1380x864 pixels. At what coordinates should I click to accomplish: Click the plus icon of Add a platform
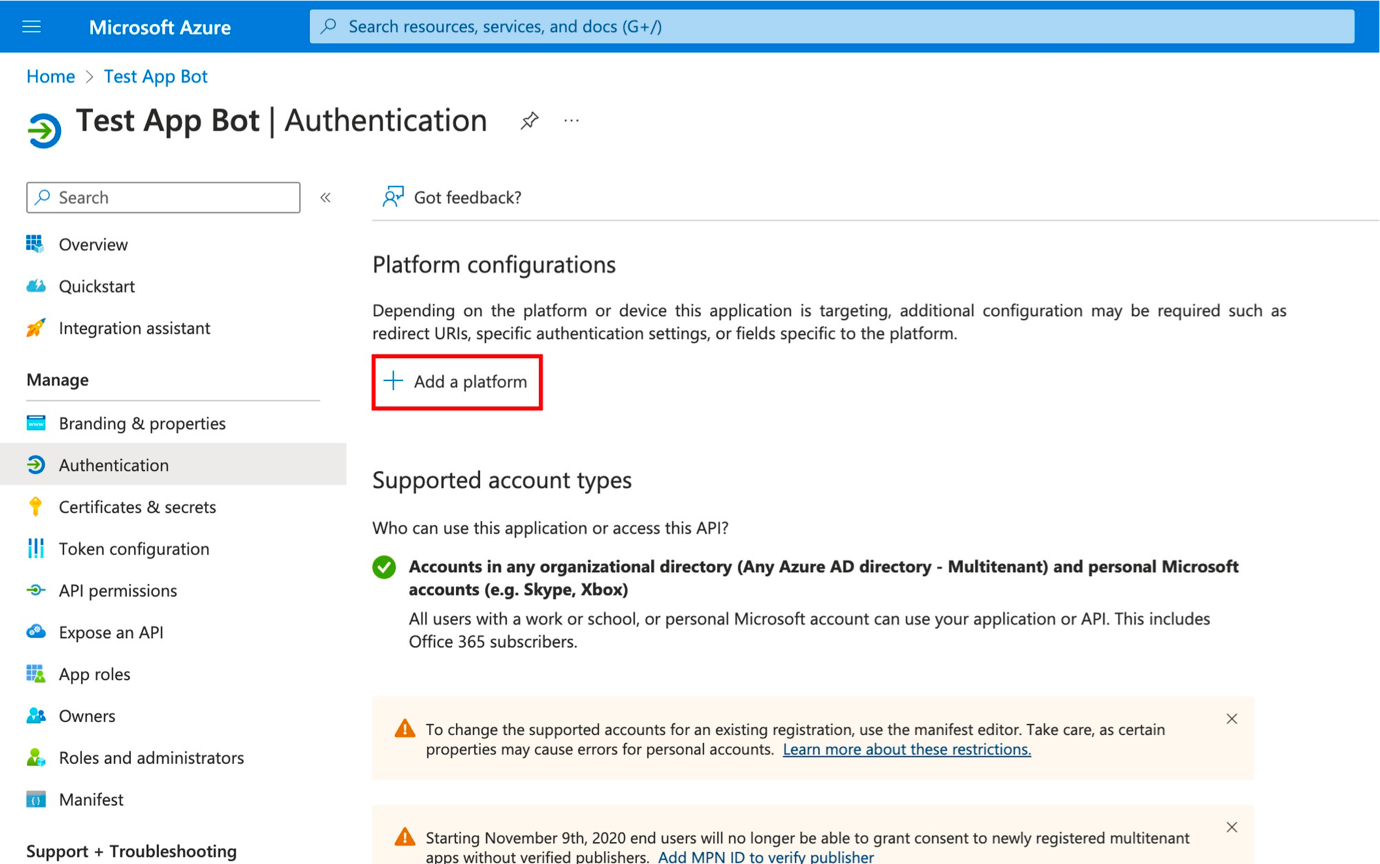tap(393, 381)
